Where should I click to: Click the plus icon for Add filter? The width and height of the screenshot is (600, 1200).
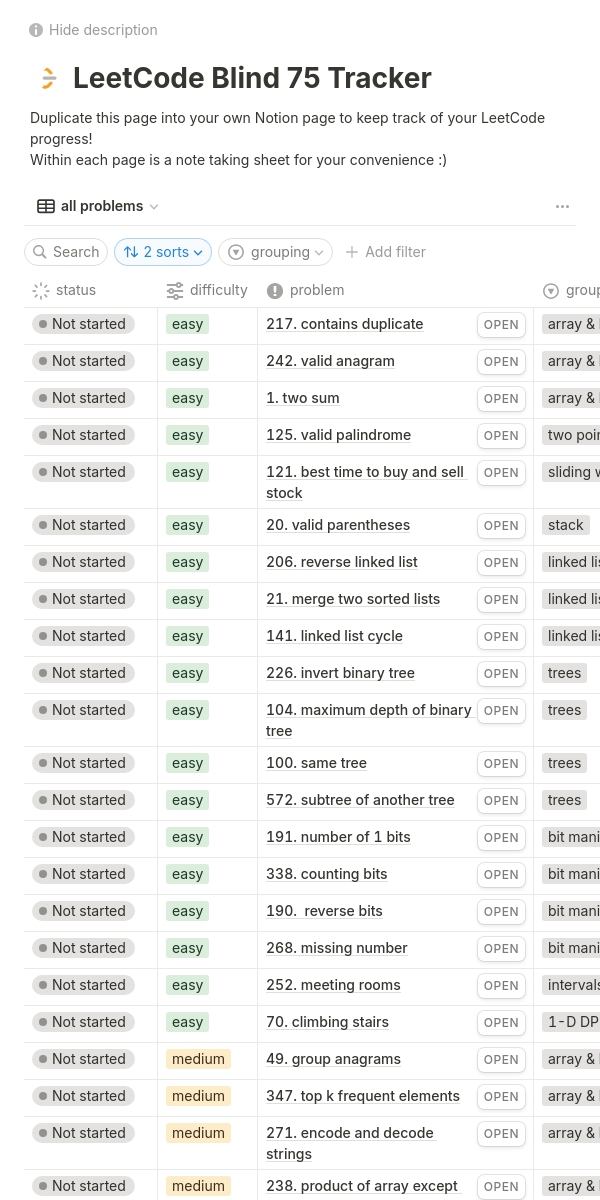click(352, 252)
